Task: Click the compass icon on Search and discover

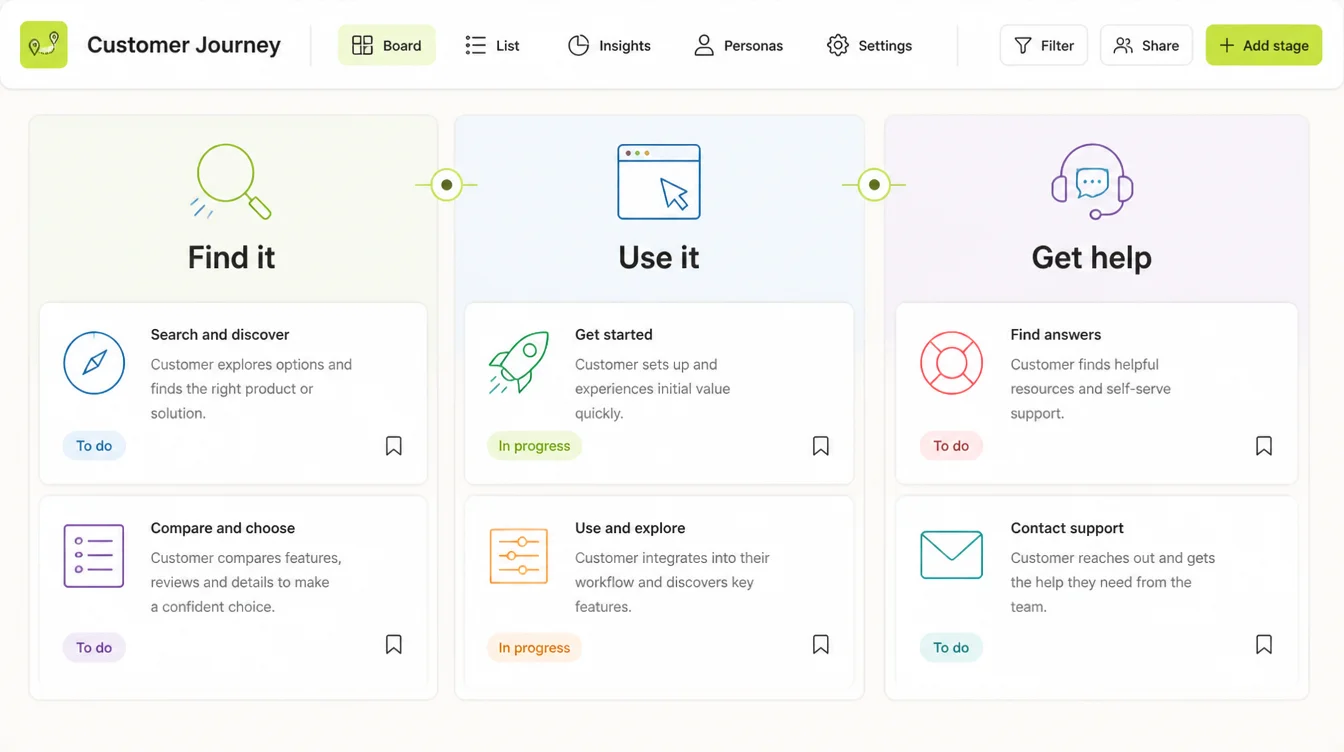Action: point(94,363)
